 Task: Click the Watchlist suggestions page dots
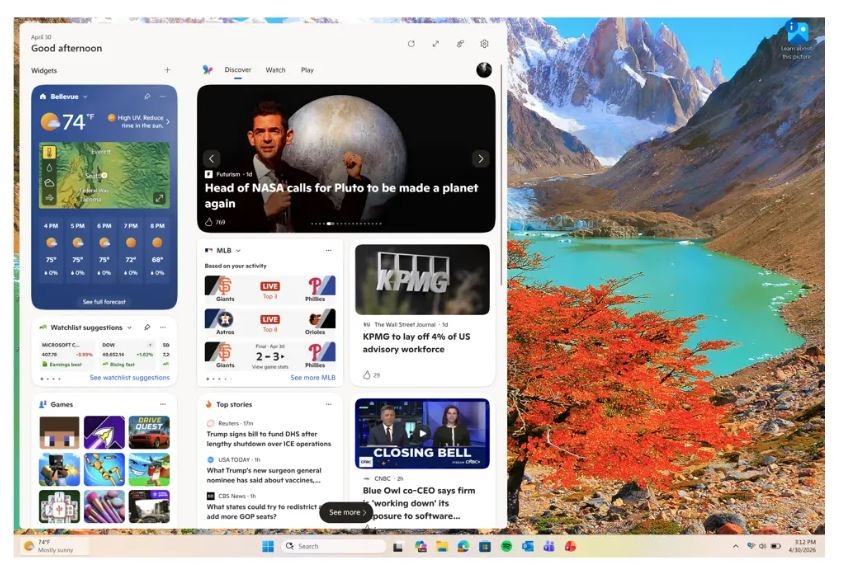[x=51, y=378]
